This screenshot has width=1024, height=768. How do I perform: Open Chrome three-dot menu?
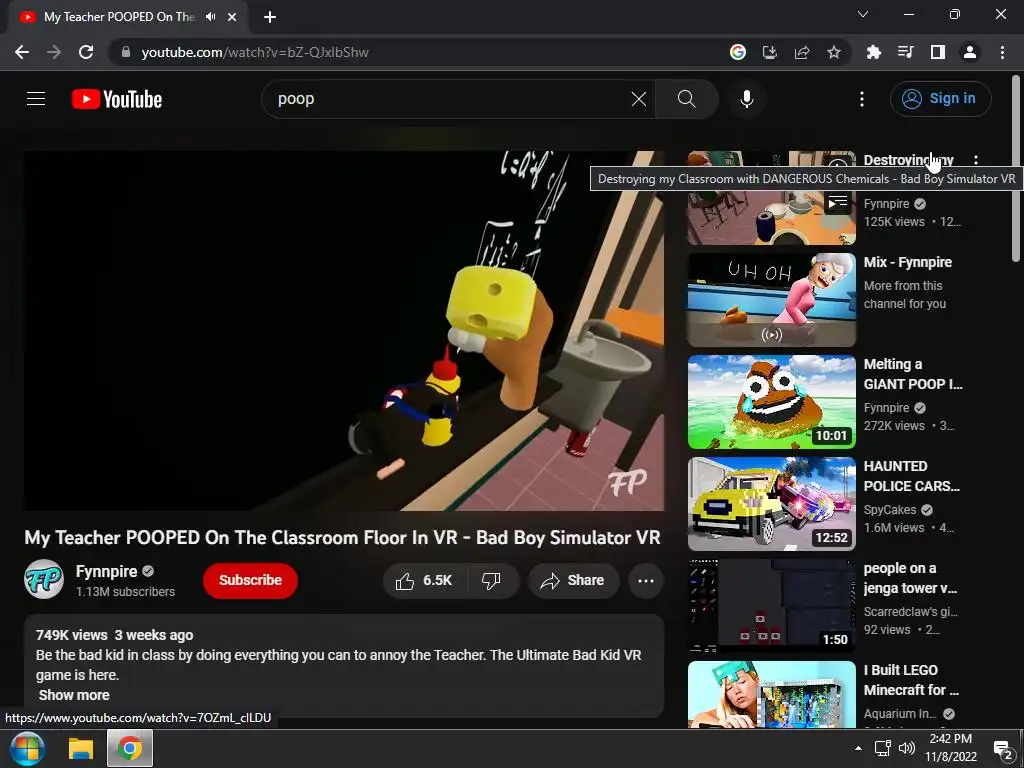coord(1002,52)
